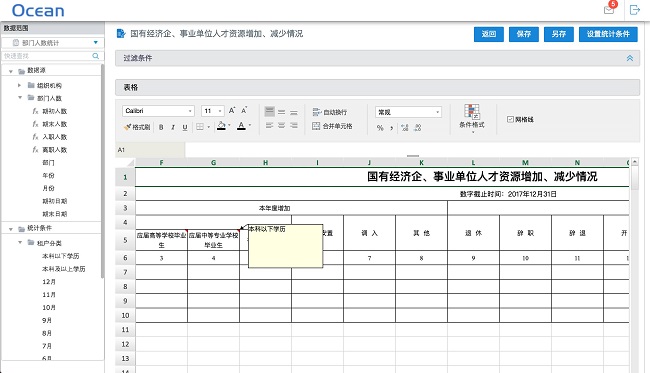Collapse the 过滤条件 filter panel
Viewport: 650px width, 373px height.
click(x=630, y=58)
